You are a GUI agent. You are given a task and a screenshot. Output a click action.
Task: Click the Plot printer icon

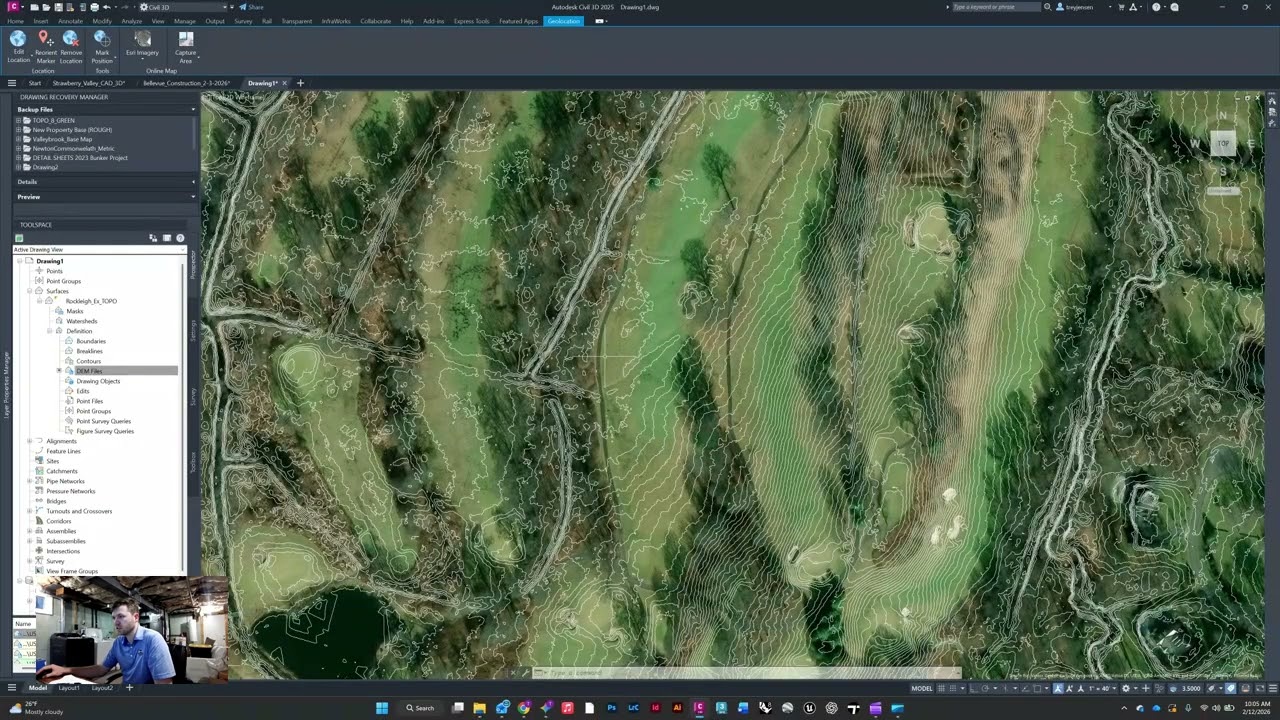click(94, 7)
